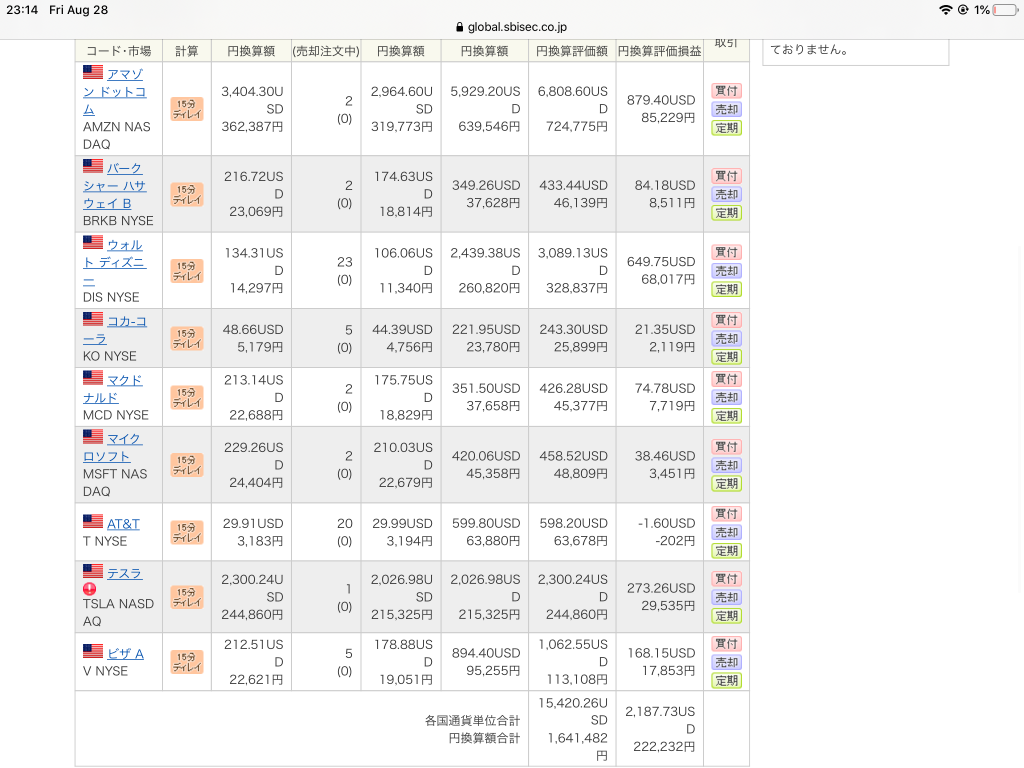
Task: Click 売却 (sell) button for KO
Action: click(x=726, y=338)
